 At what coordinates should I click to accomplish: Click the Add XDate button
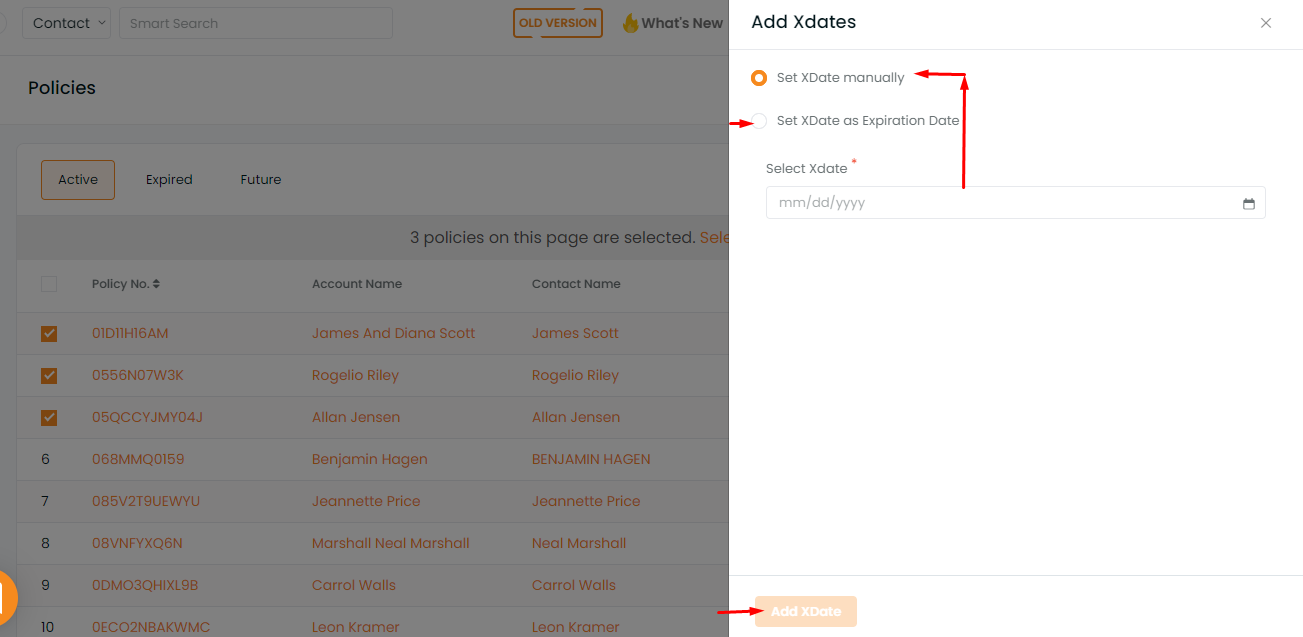click(x=806, y=612)
